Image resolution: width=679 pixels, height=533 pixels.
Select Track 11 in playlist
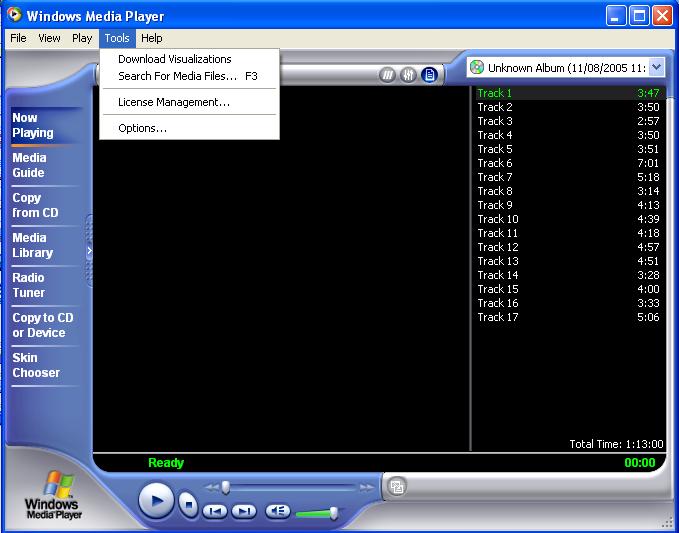(569, 233)
